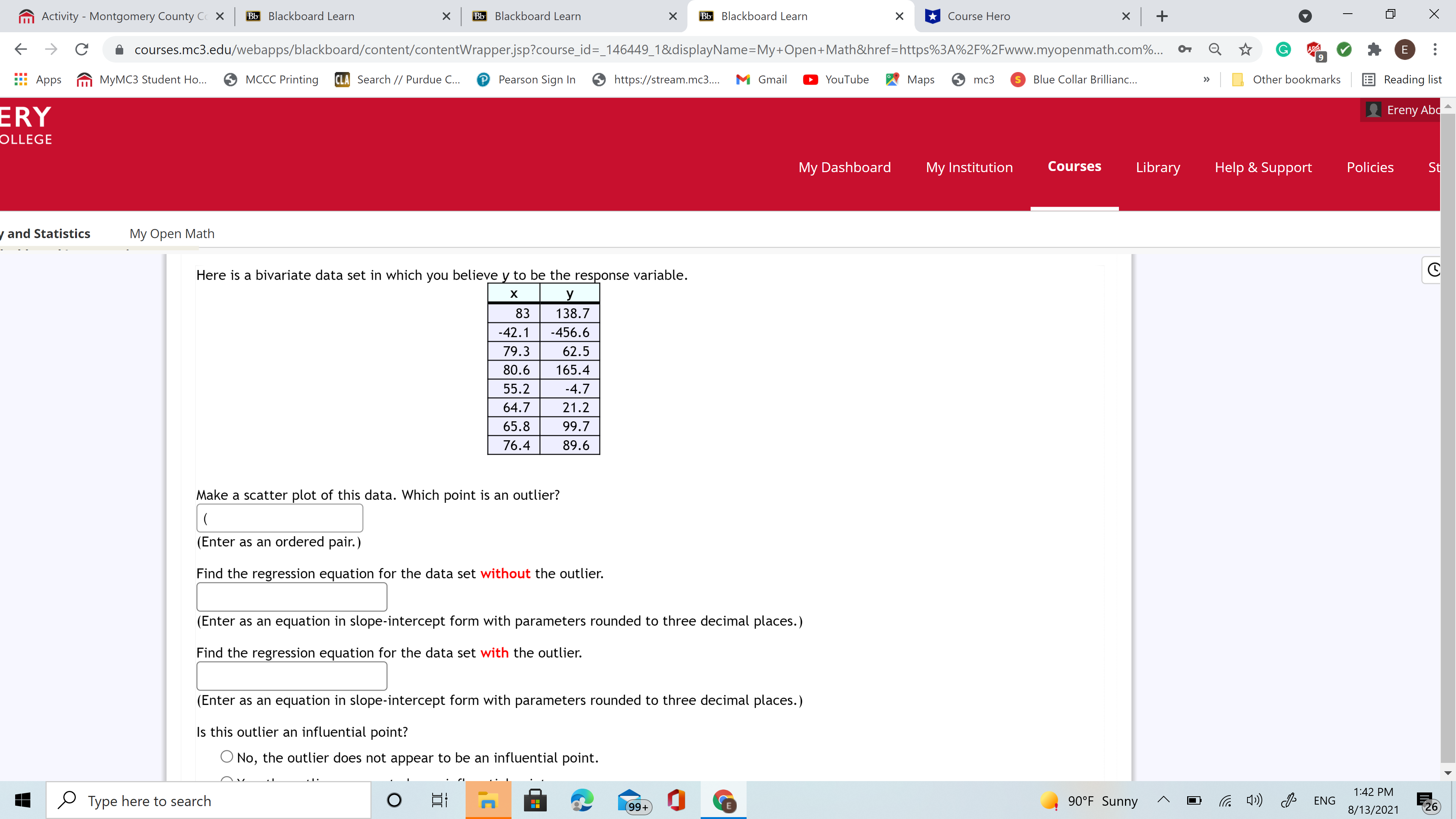This screenshot has height=819, width=1456.
Task: Open the My Dashboard menu item
Action: coord(844,167)
